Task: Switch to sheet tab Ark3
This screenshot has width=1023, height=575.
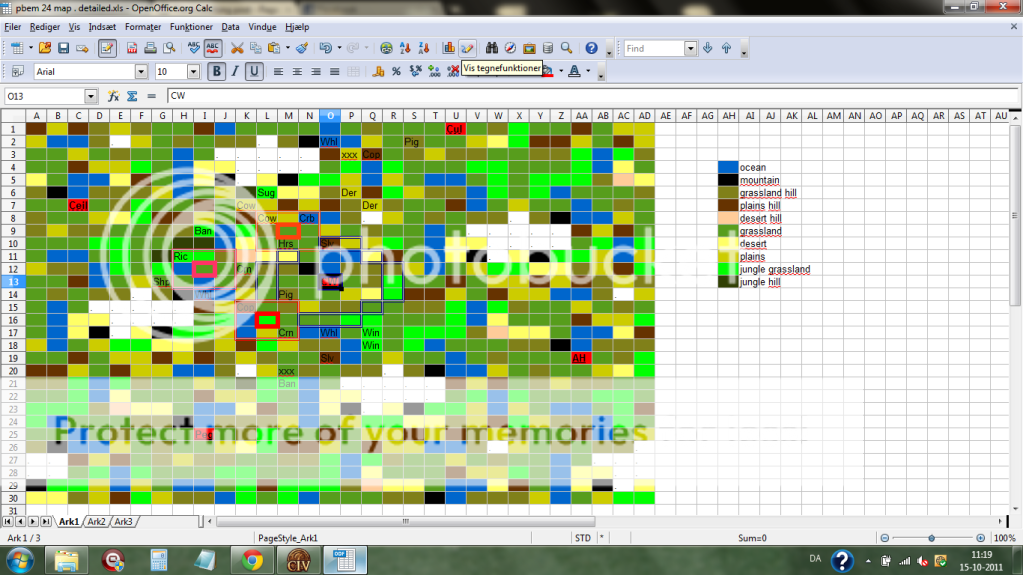Action: point(123,521)
